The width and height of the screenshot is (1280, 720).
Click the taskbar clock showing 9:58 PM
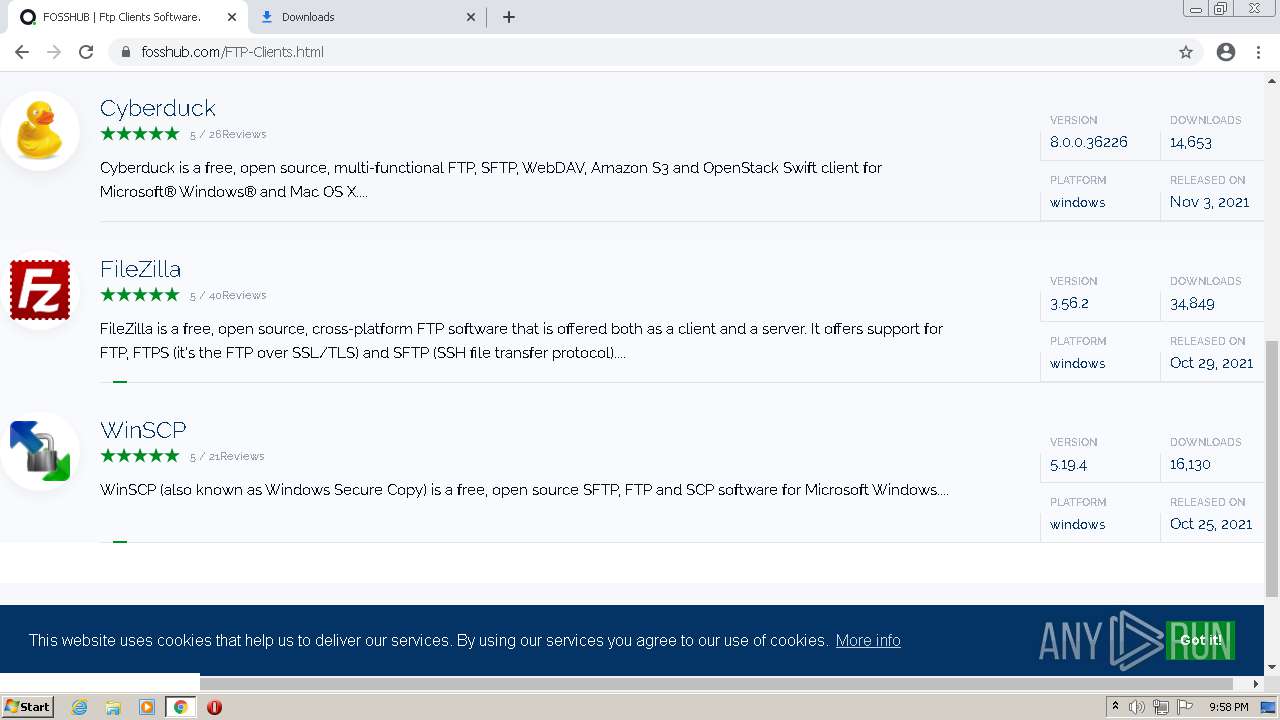tap(1229, 707)
